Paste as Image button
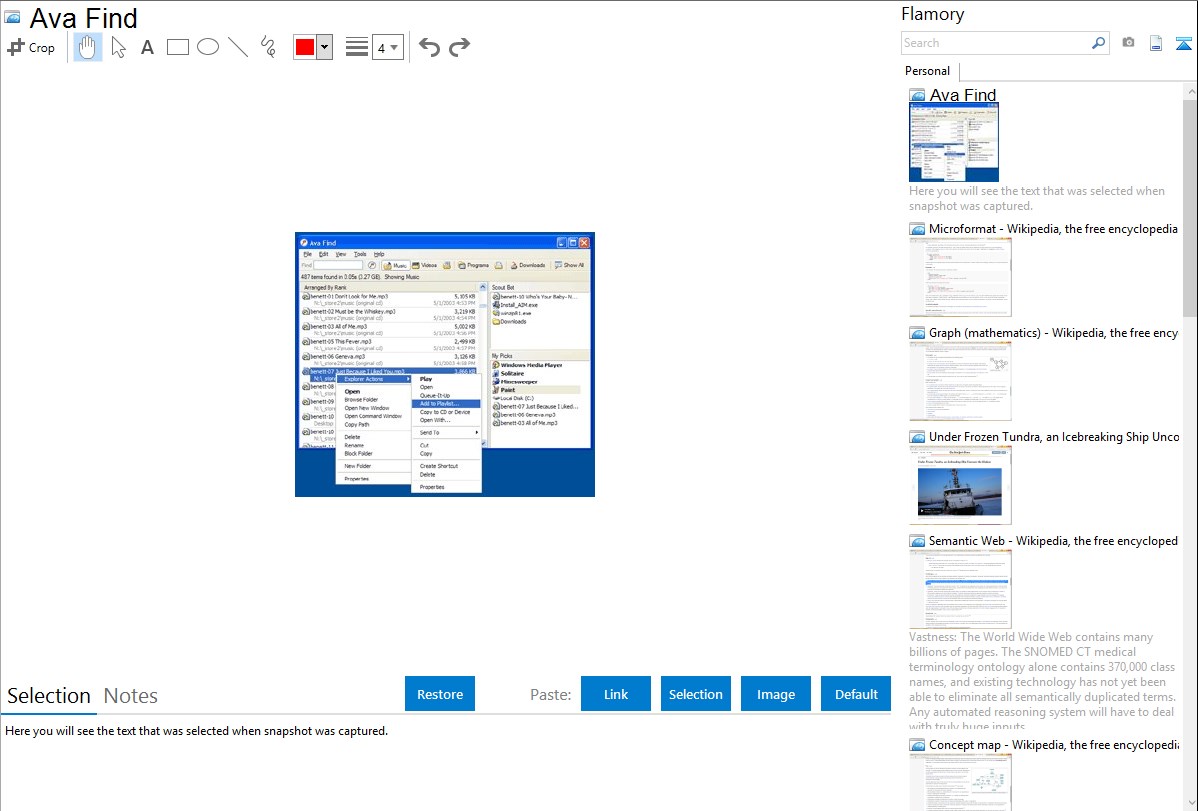The image size is (1198, 811). click(775, 694)
